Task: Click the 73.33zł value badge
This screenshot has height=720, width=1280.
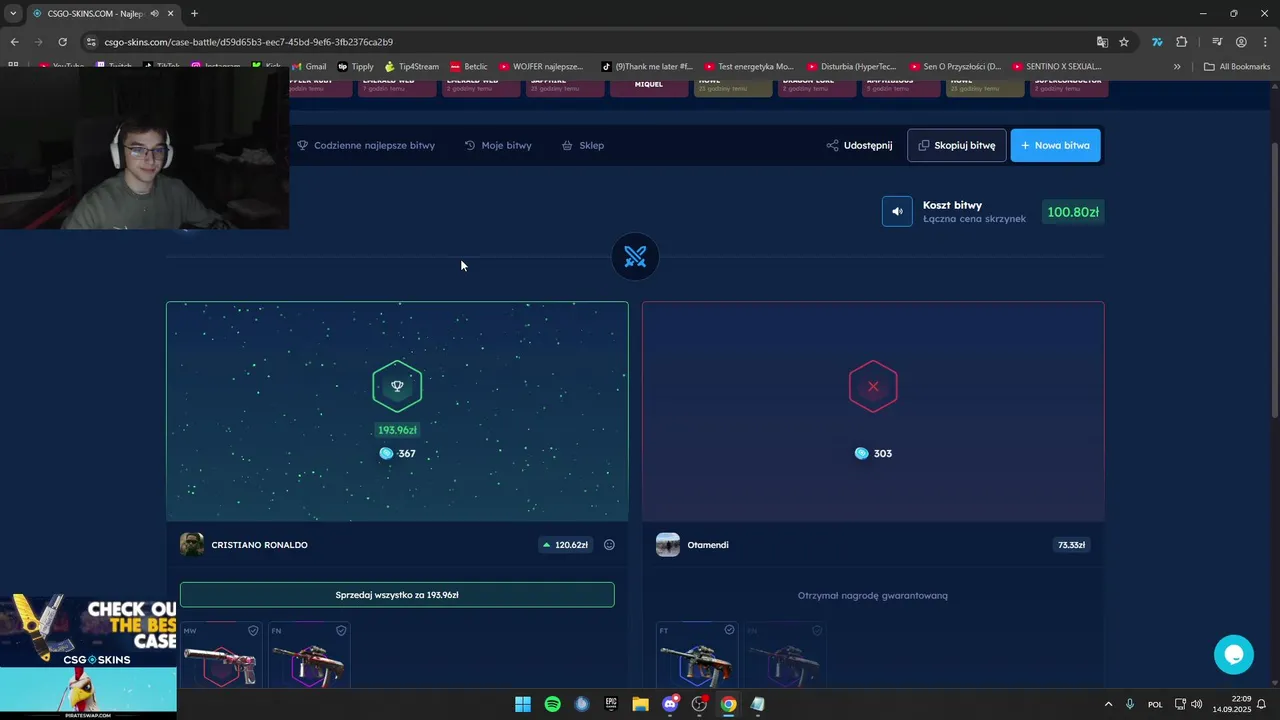Action: (1071, 545)
